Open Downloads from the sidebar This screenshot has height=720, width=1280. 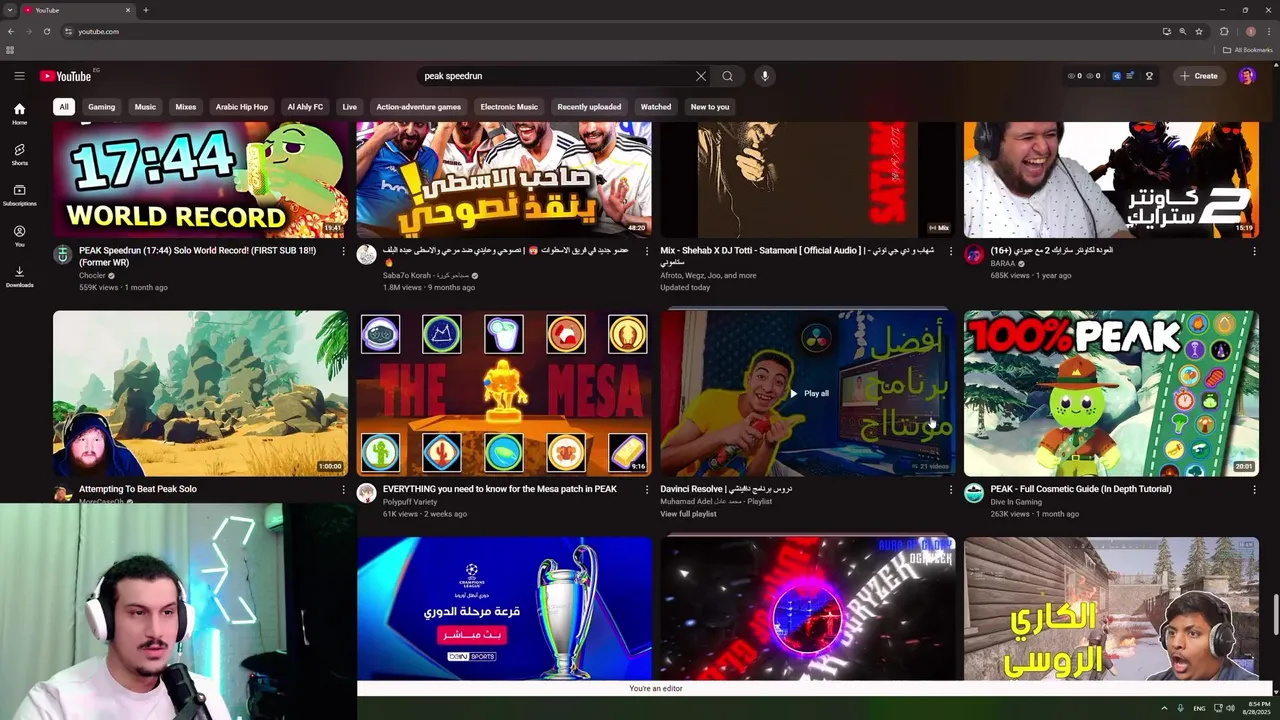tap(19, 277)
